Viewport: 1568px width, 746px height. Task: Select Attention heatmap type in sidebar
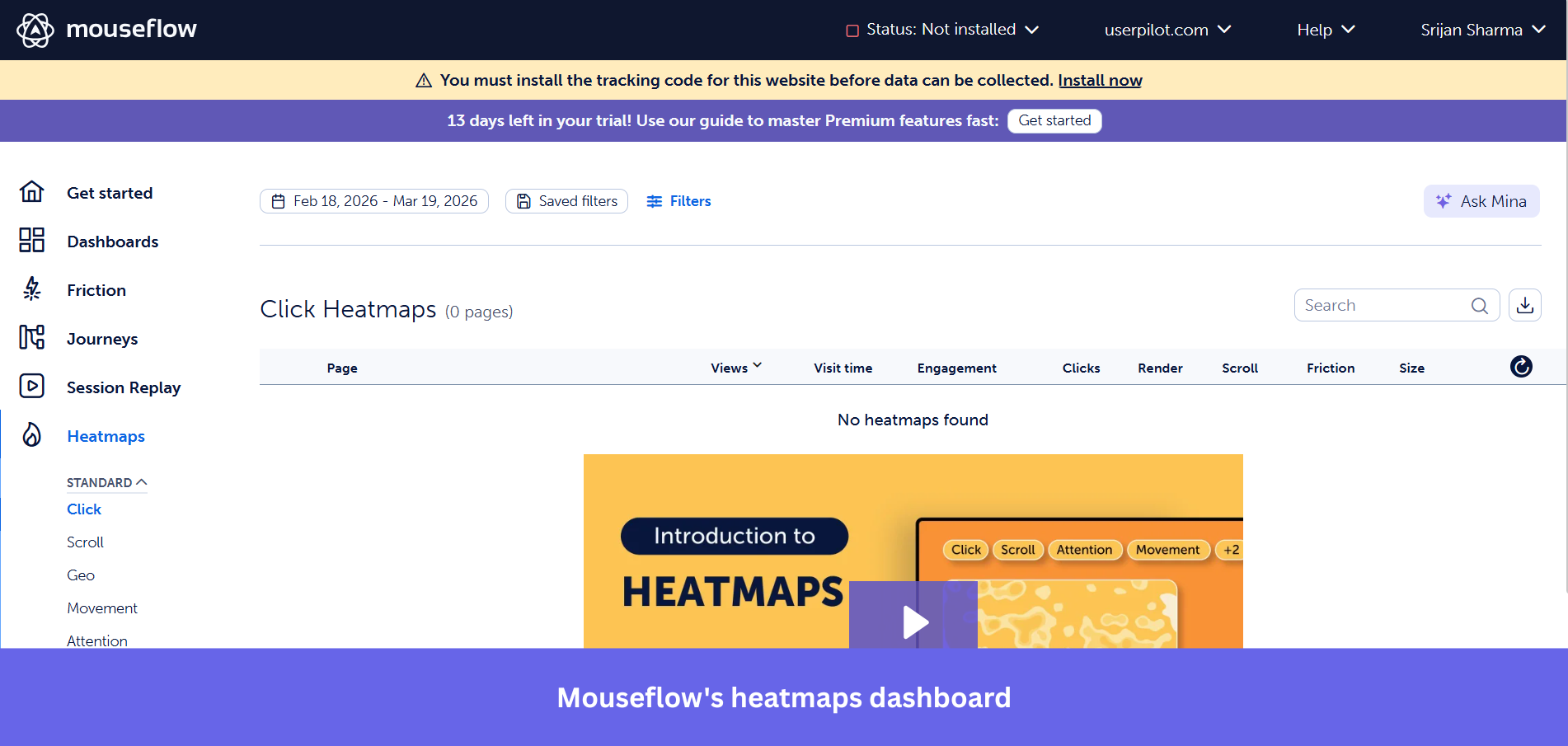[97, 640]
